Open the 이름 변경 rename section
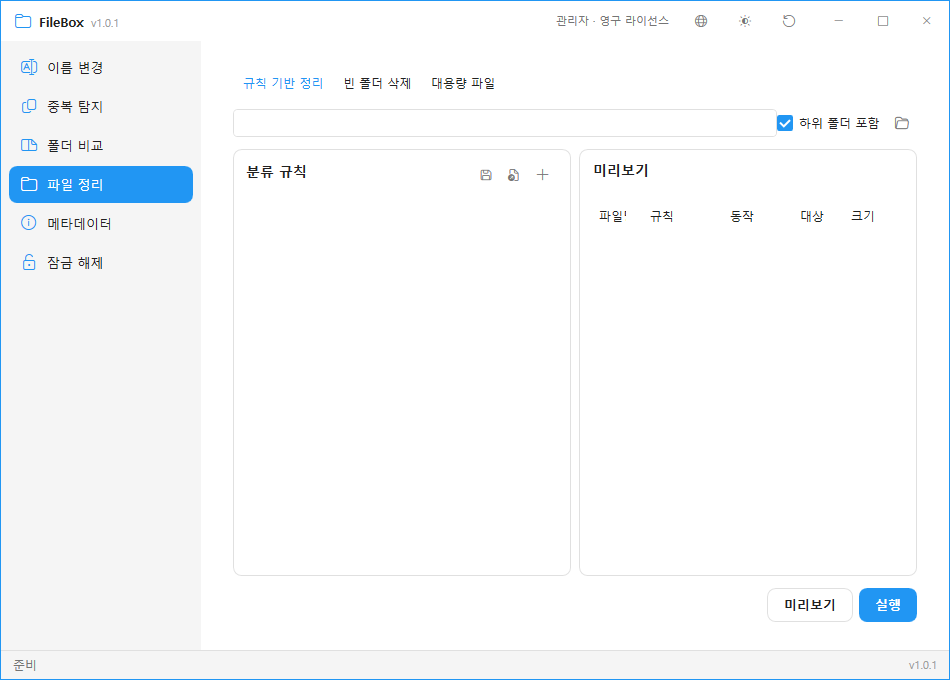This screenshot has width=950, height=680. click(x=101, y=67)
